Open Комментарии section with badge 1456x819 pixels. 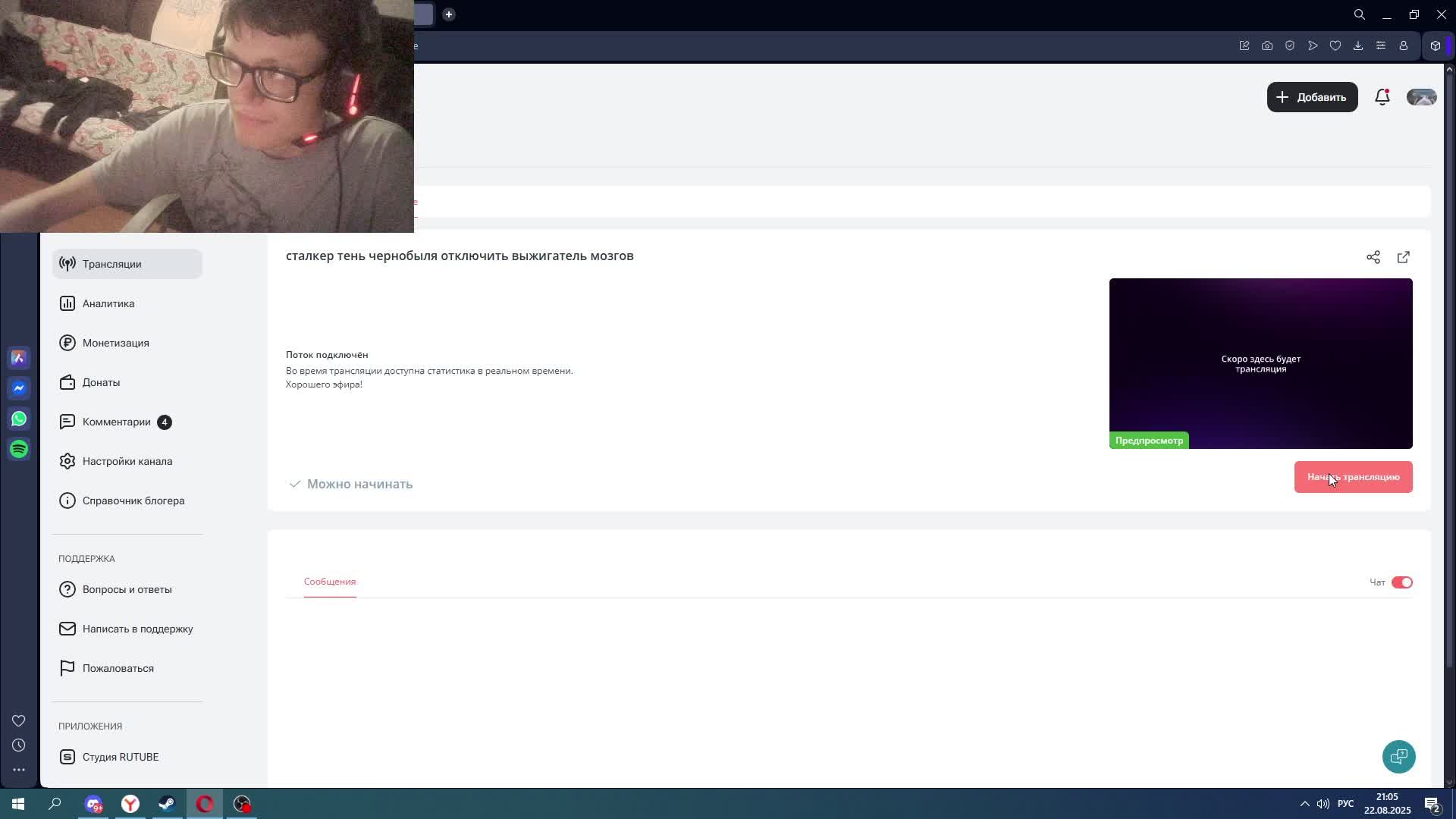pos(117,422)
